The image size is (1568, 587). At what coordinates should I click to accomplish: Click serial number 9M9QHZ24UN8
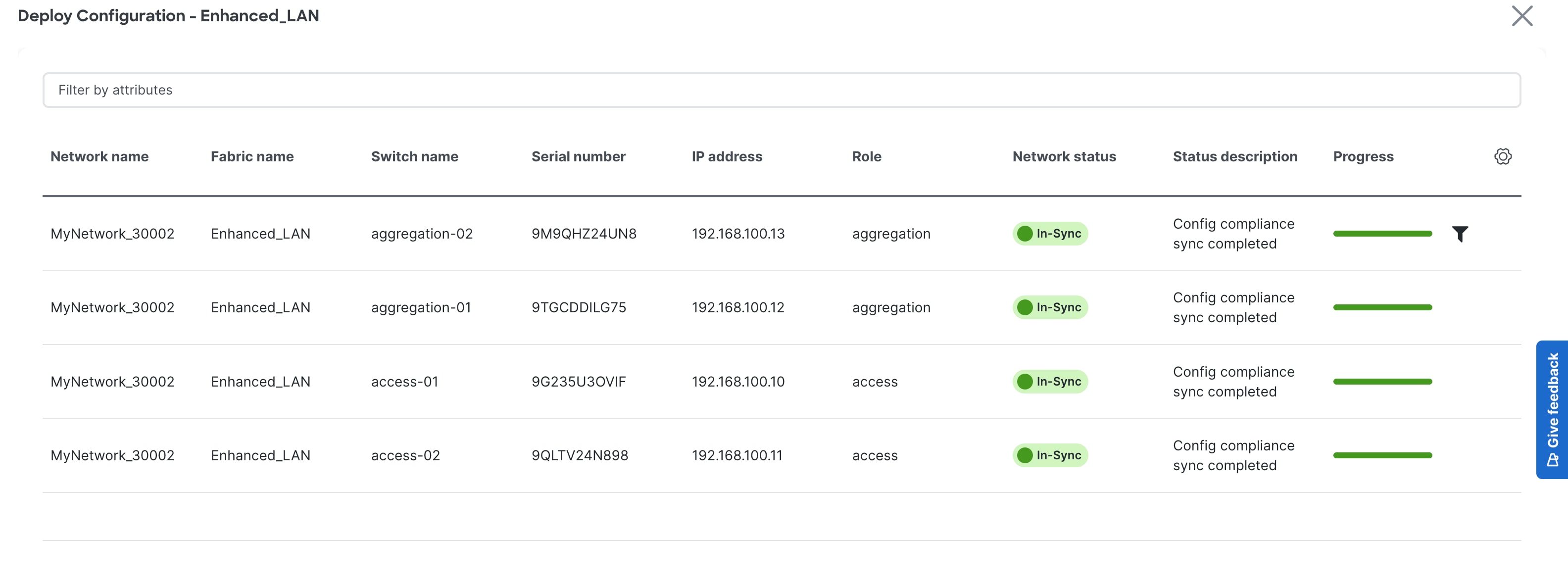click(x=584, y=234)
